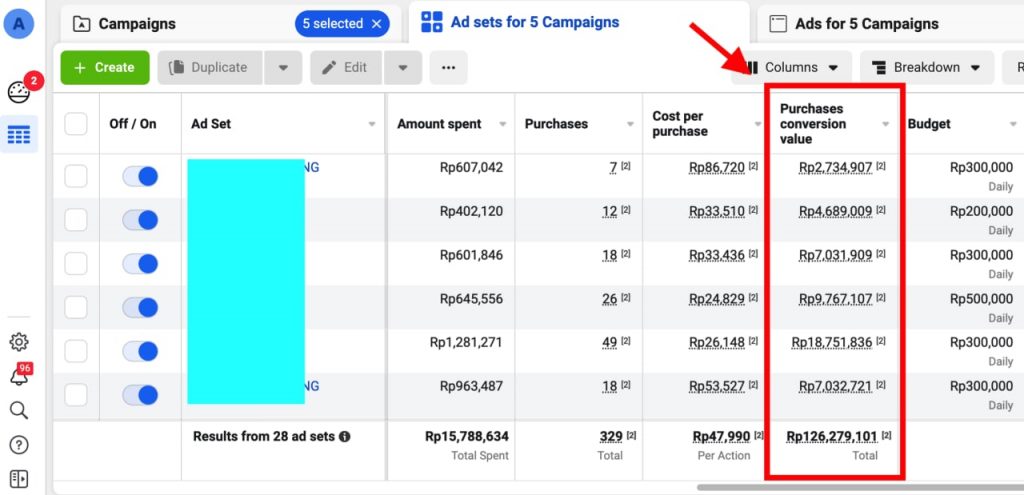1024x495 pixels.
Task: Open the Columns dropdown
Action: click(x=791, y=67)
